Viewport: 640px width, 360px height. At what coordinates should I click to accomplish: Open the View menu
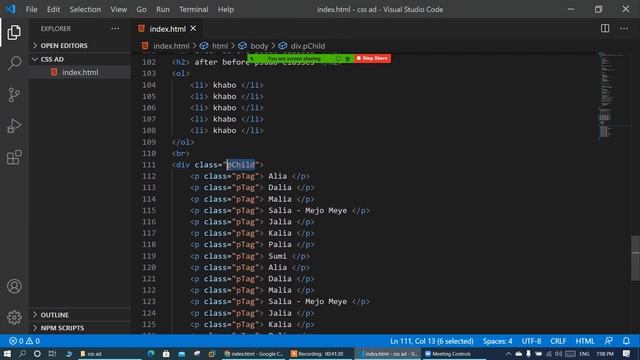click(118, 9)
